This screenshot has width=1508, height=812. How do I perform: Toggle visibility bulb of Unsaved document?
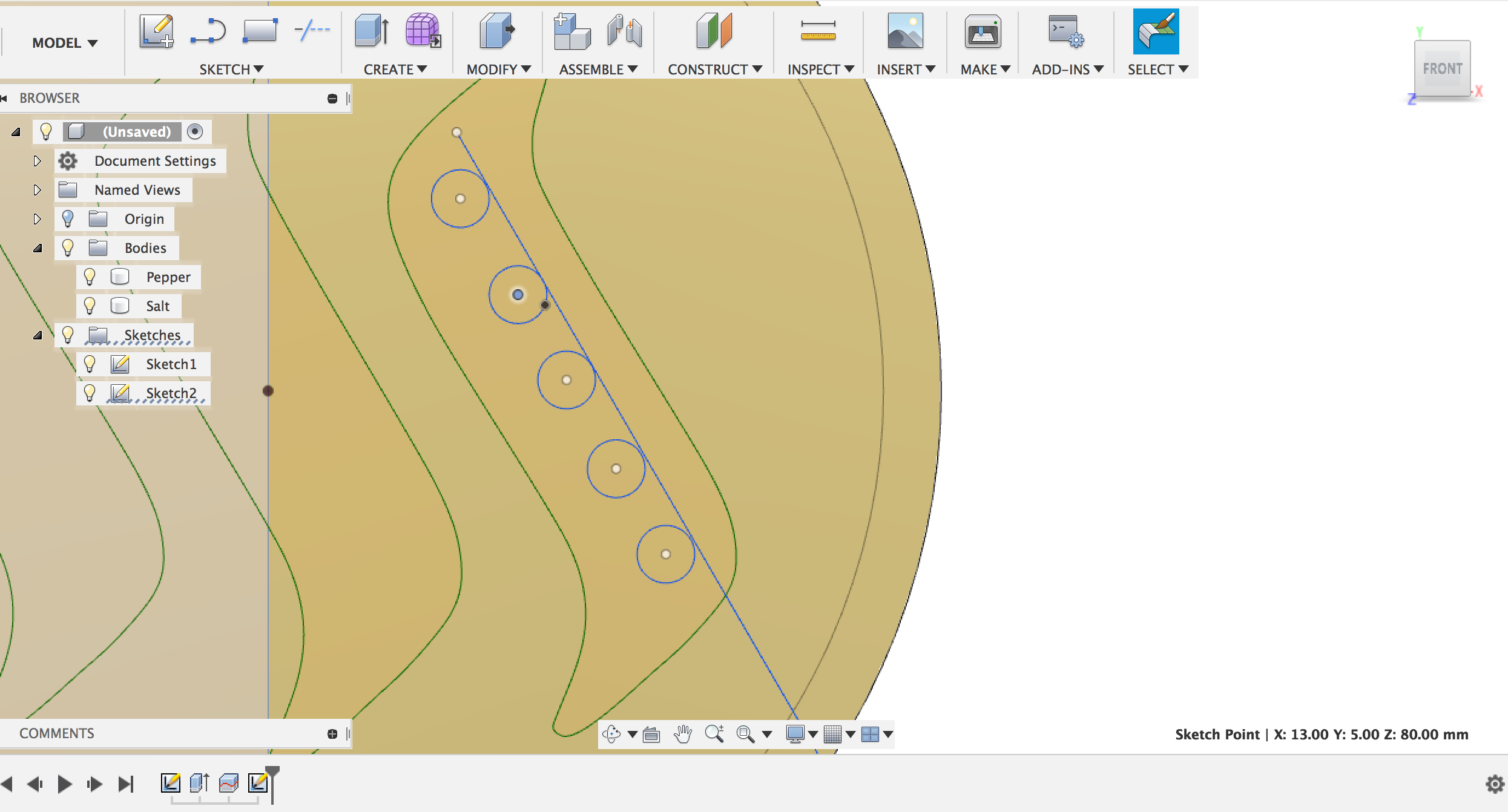tap(46, 131)
